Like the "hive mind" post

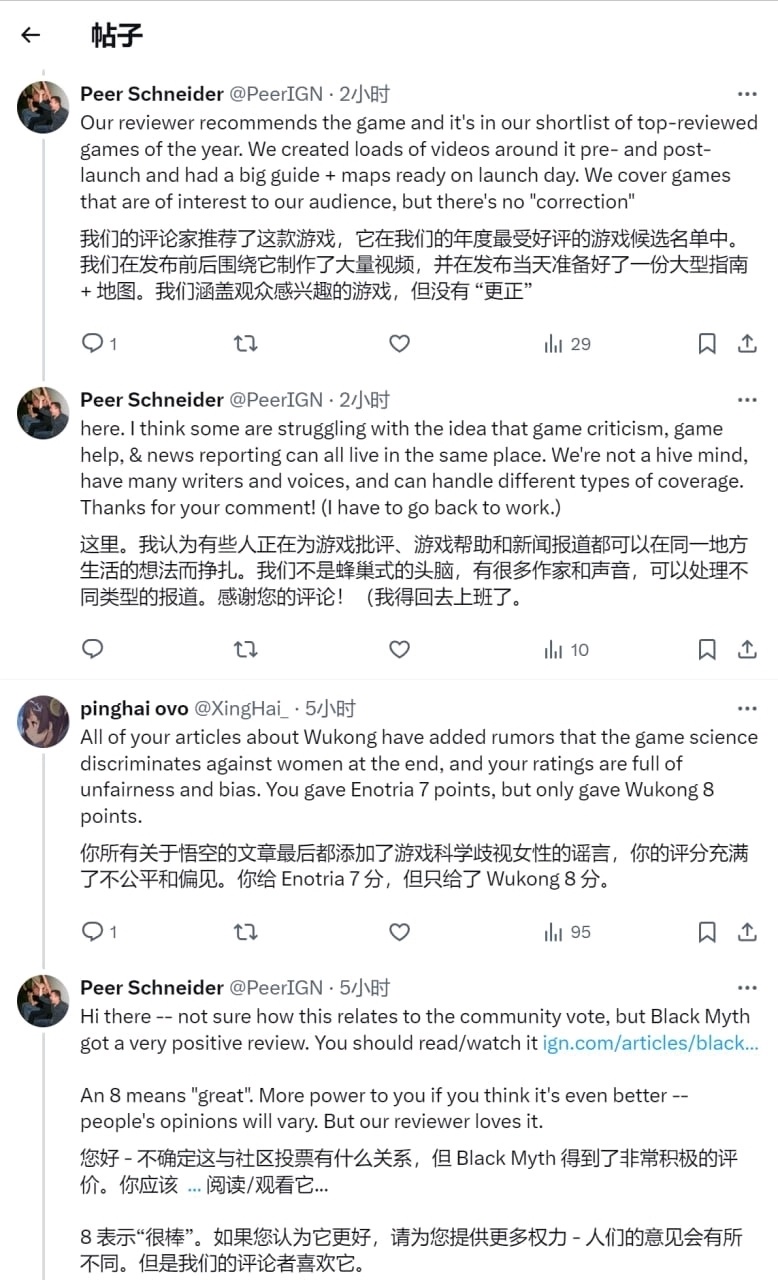(399, 650)
